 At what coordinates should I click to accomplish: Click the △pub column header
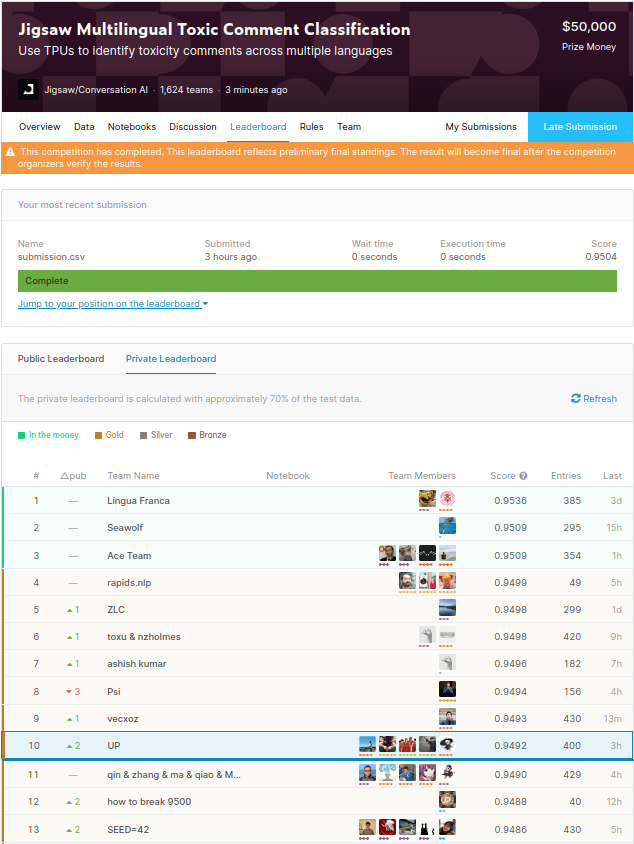pos(73,476)
